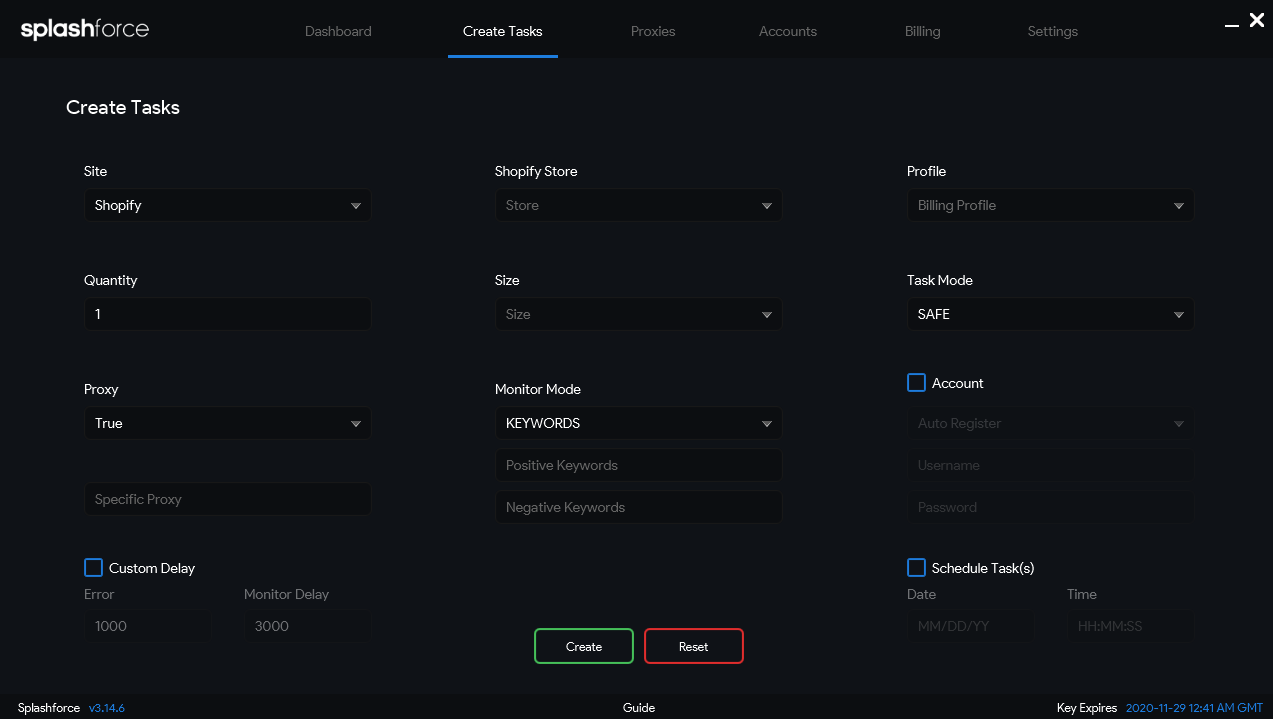Expand the Size dropdown
This screenshot has width=1273, height=719.
click(x=638, y=314)
